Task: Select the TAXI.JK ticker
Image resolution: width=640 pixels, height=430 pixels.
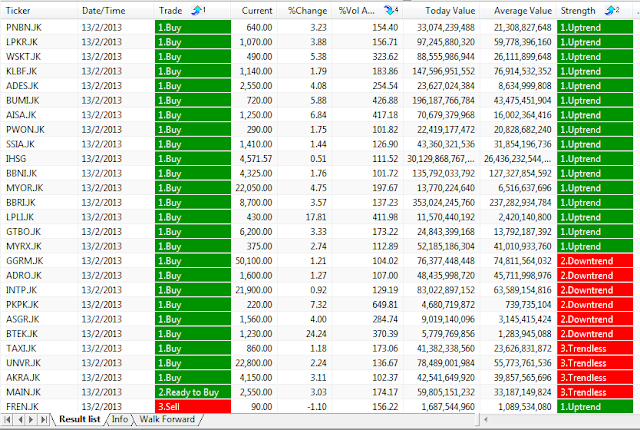Action: 21,349
